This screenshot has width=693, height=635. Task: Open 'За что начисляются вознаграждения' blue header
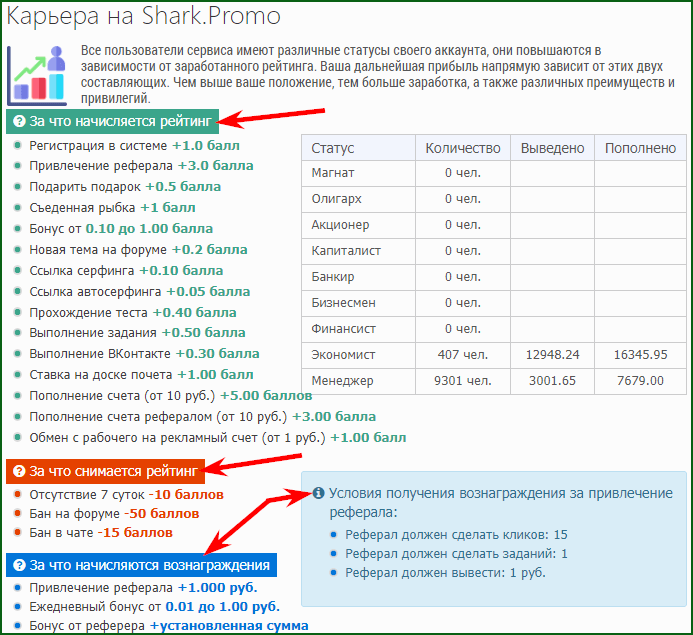tap(141, 565)
